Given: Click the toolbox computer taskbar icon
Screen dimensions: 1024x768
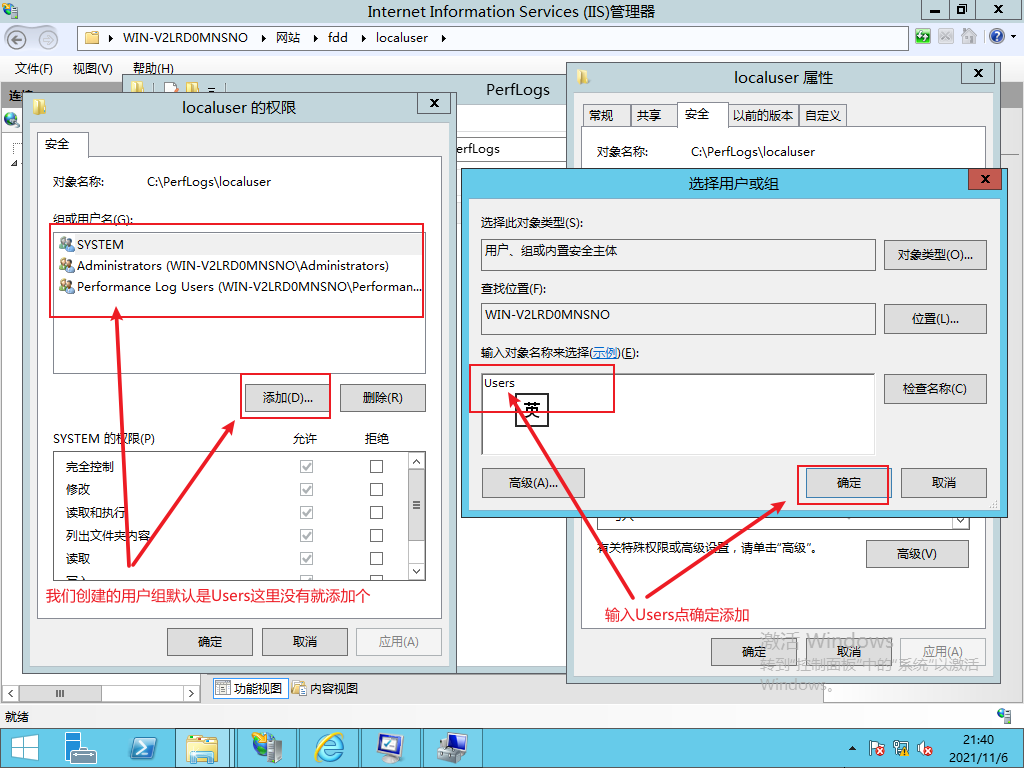Looking at the screenshot, I should (x=452, y=748).
